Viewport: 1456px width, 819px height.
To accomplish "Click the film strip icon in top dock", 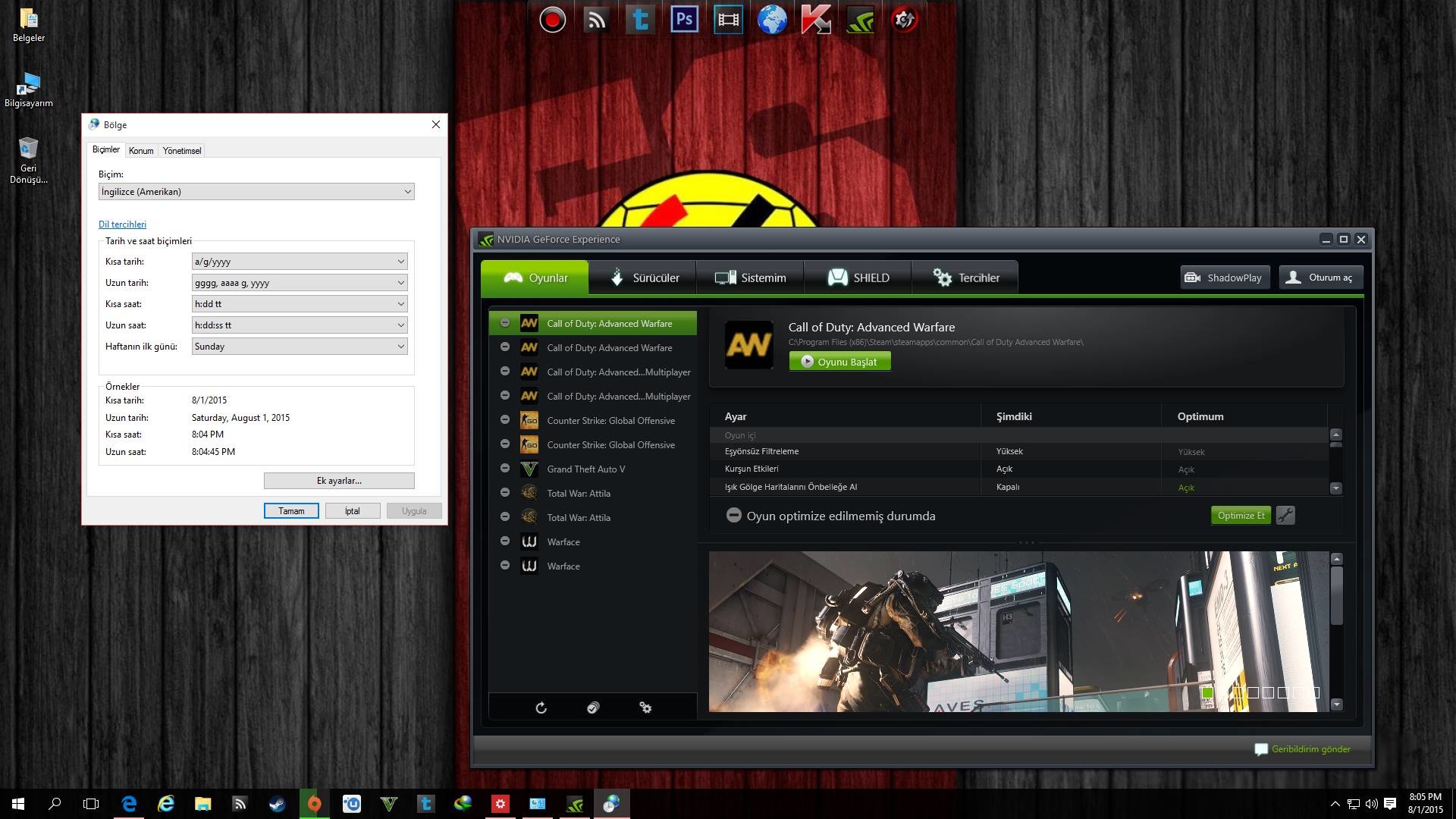I will point(728,20).
